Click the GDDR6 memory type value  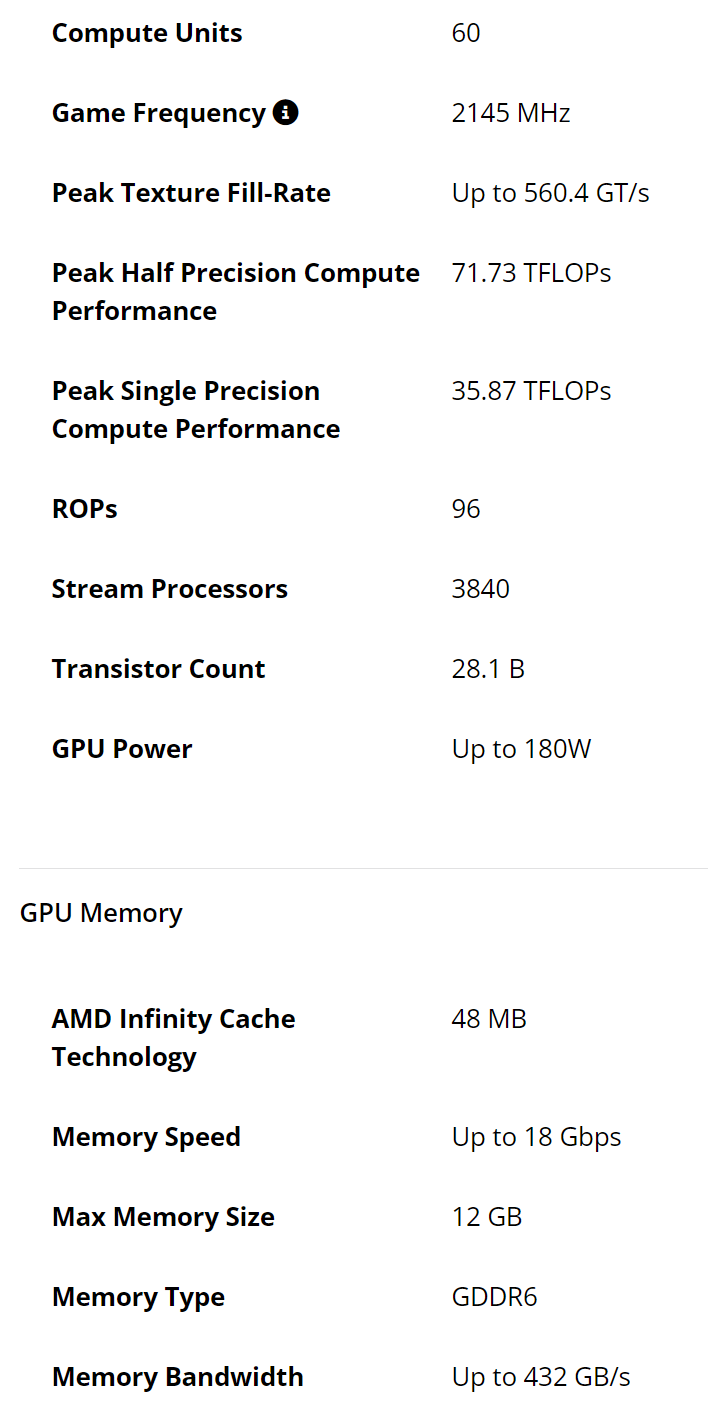point(494,1297)
